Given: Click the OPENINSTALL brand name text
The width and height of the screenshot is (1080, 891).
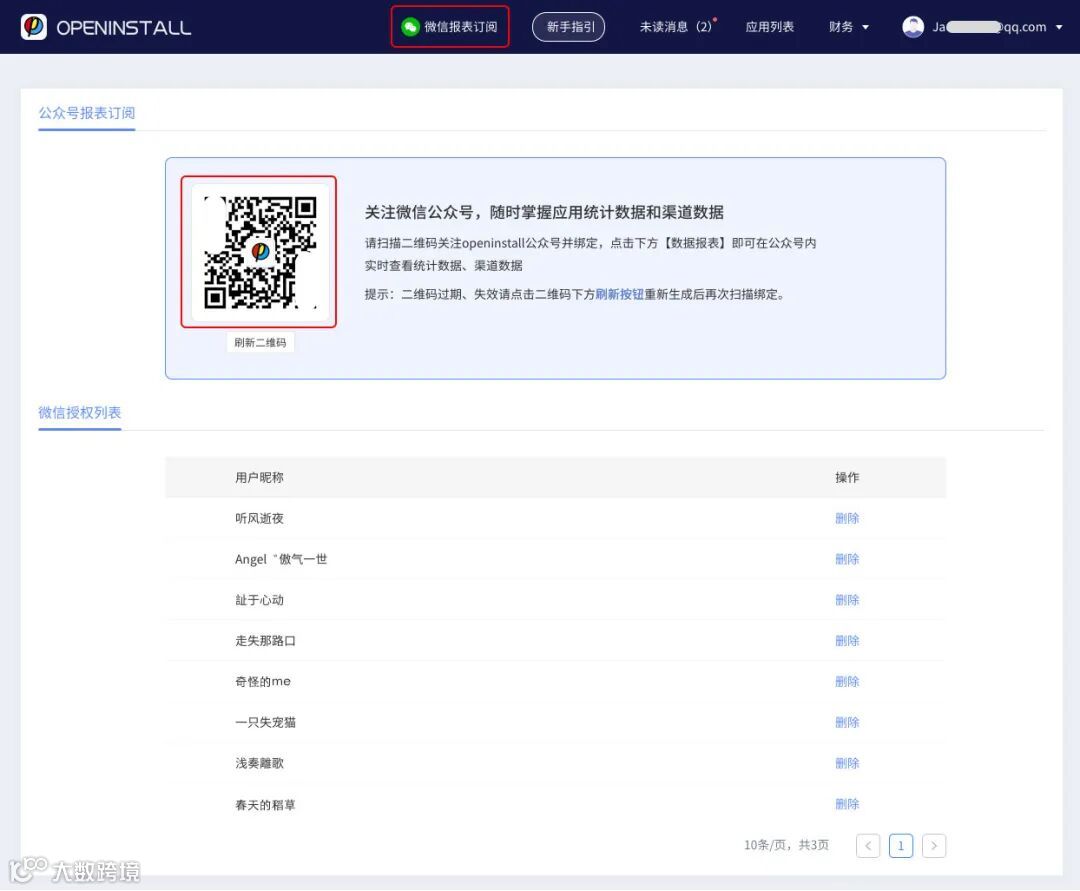Looking at the screenshot, I should coord(124,28).
